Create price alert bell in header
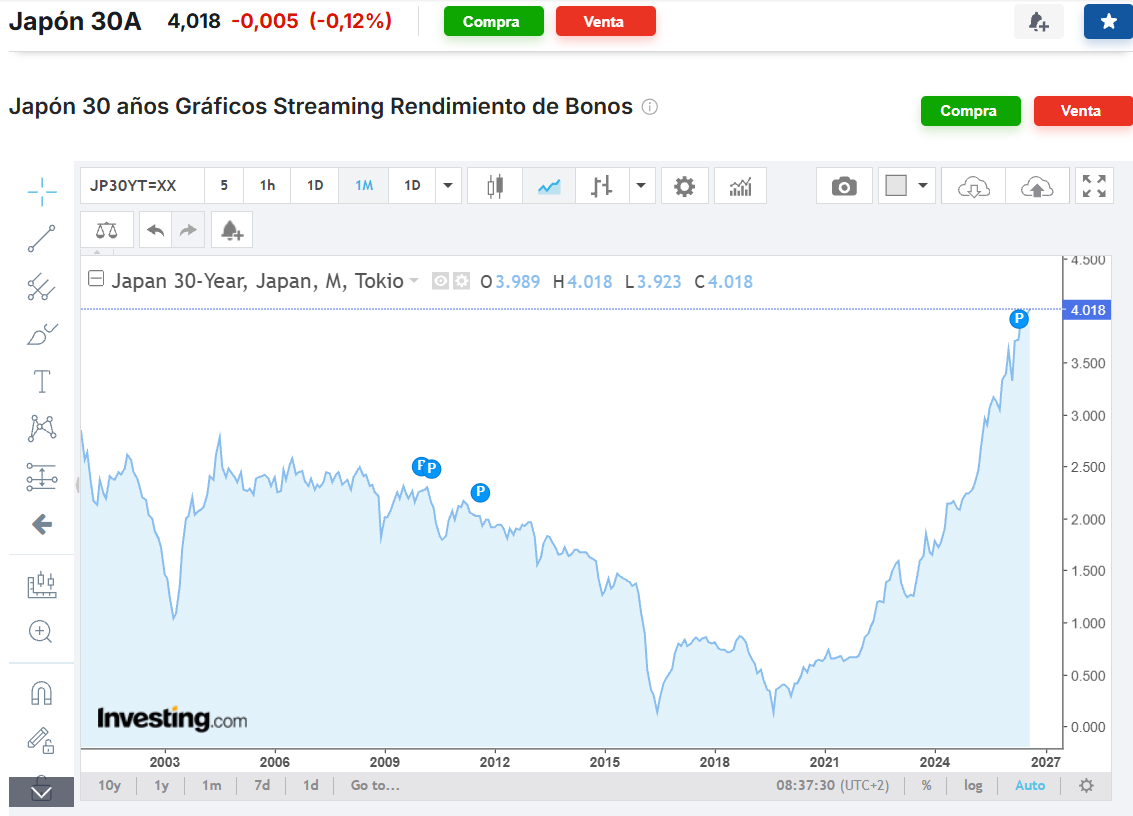The width and height of the screenshot is (1133, 816). coord(1038,22)
